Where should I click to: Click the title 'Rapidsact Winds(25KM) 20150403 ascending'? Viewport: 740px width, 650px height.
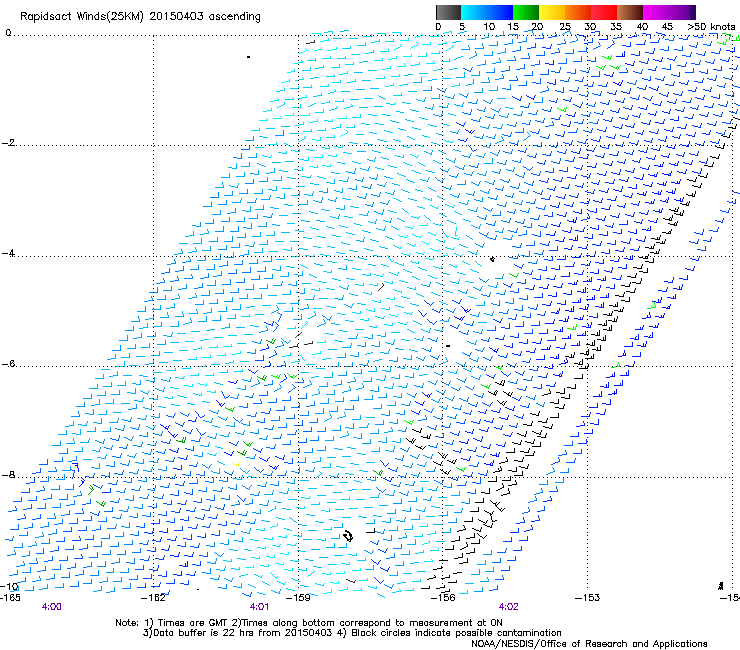pos(140,17)
